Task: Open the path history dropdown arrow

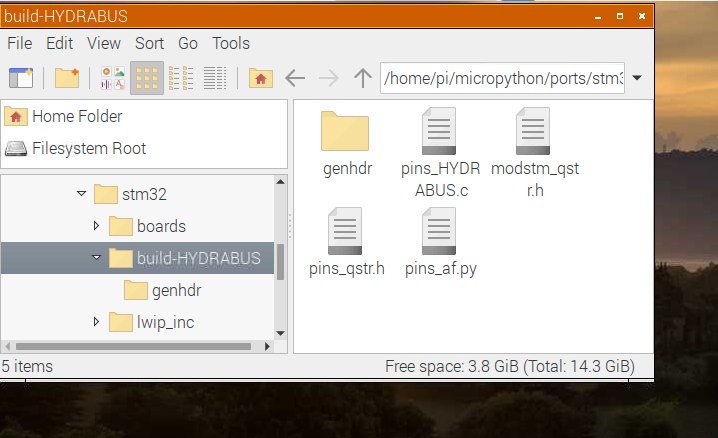Action: point(637,78)
